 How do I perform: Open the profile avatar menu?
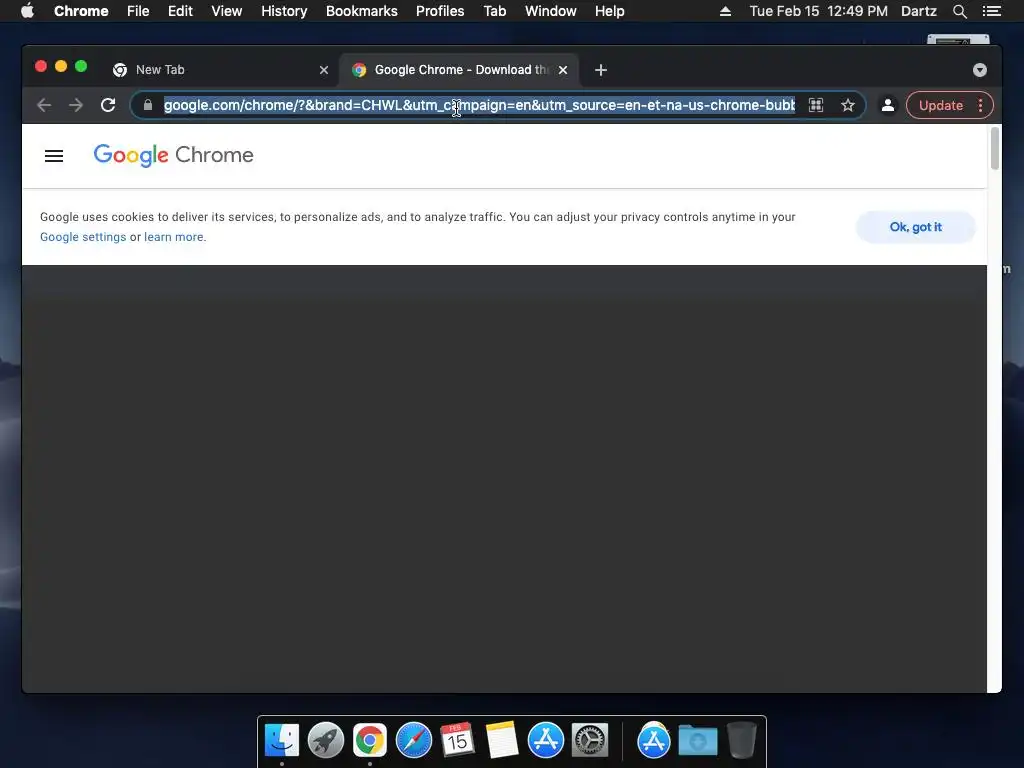888,105
